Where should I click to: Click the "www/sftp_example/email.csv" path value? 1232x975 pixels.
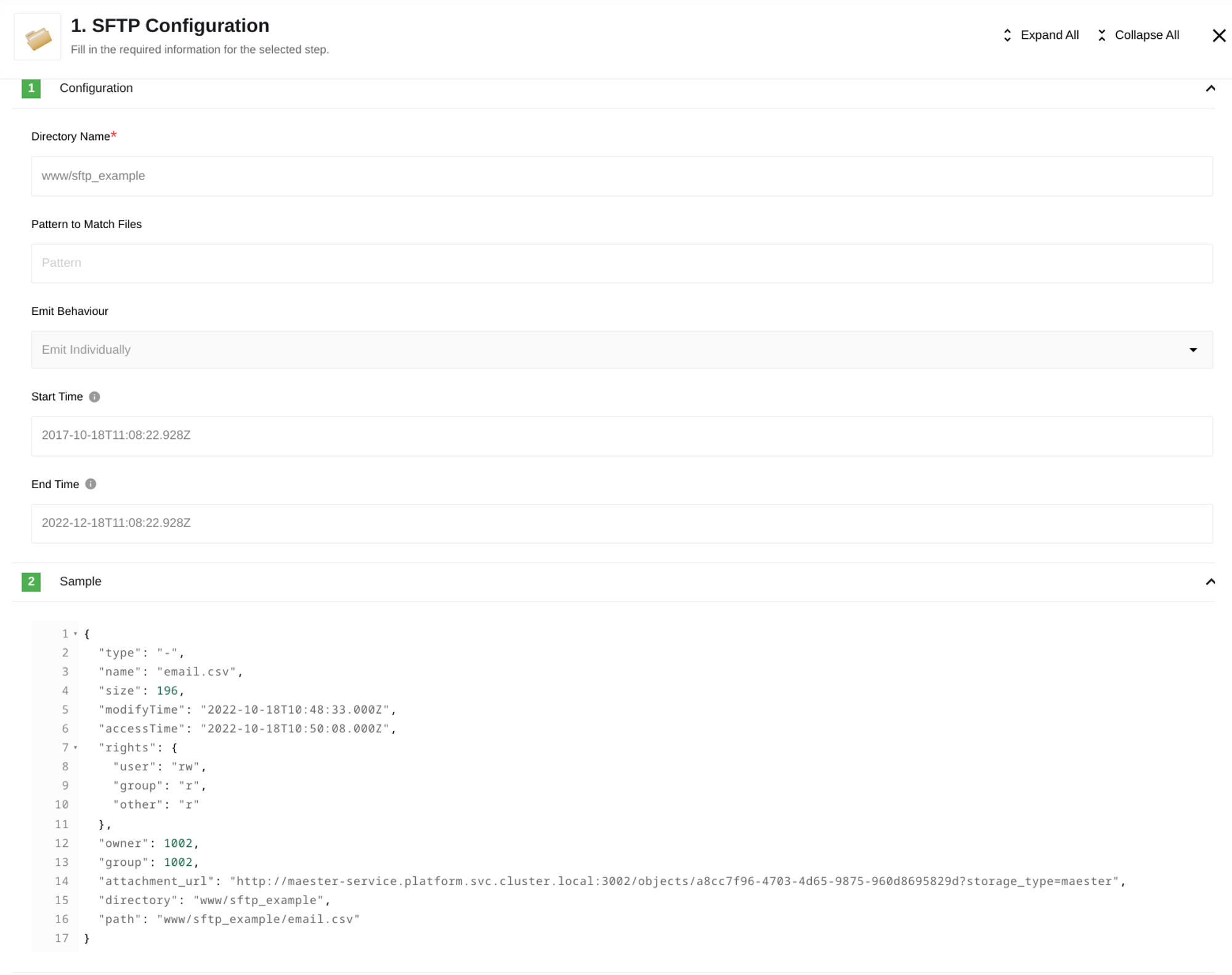coord(258,919)
